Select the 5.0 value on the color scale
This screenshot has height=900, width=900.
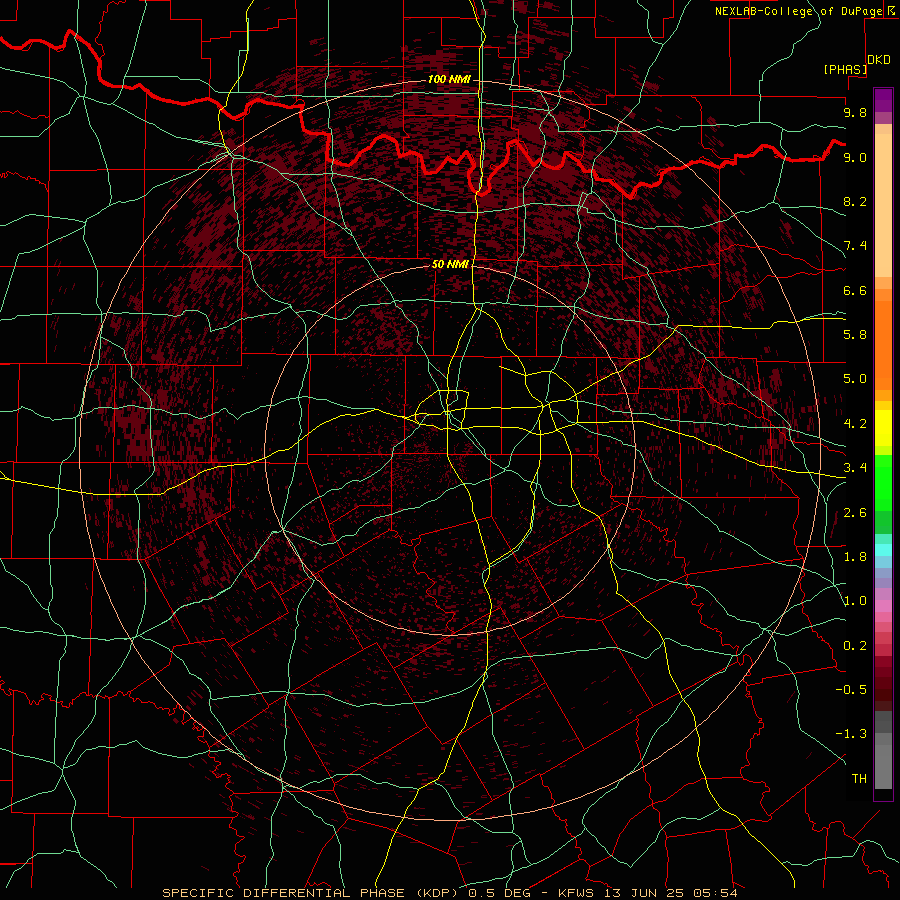coord(855,379)
